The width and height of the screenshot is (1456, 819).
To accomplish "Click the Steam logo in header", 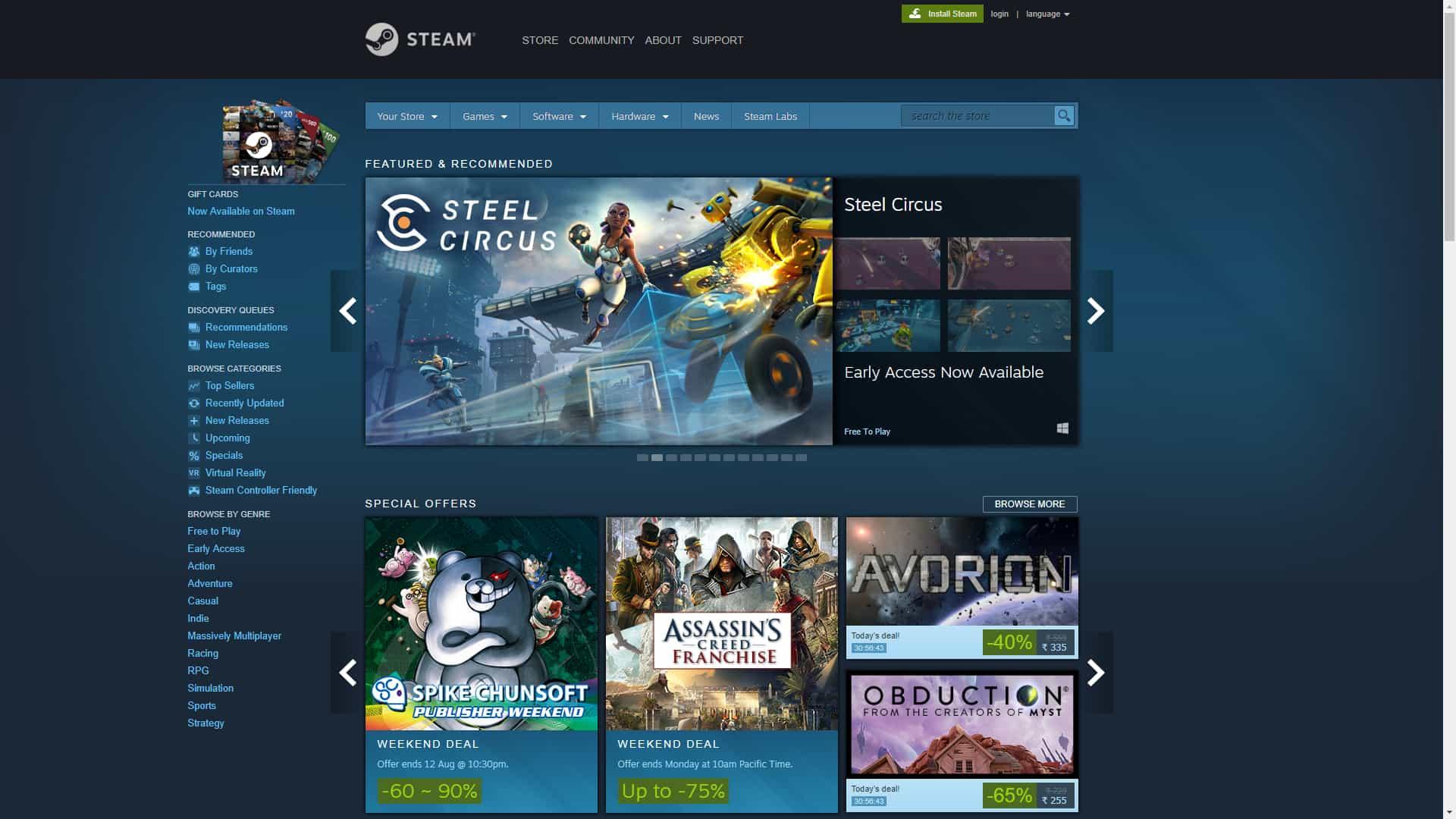I will (x=420, y=39).
